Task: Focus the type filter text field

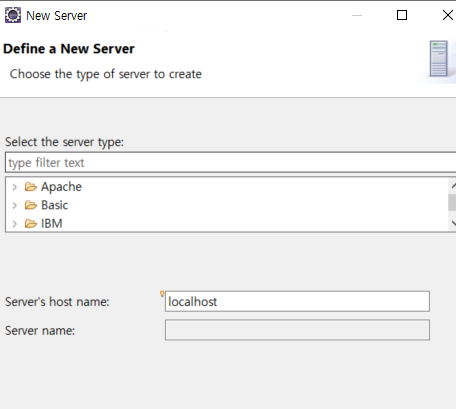Action: pos(231,163)
